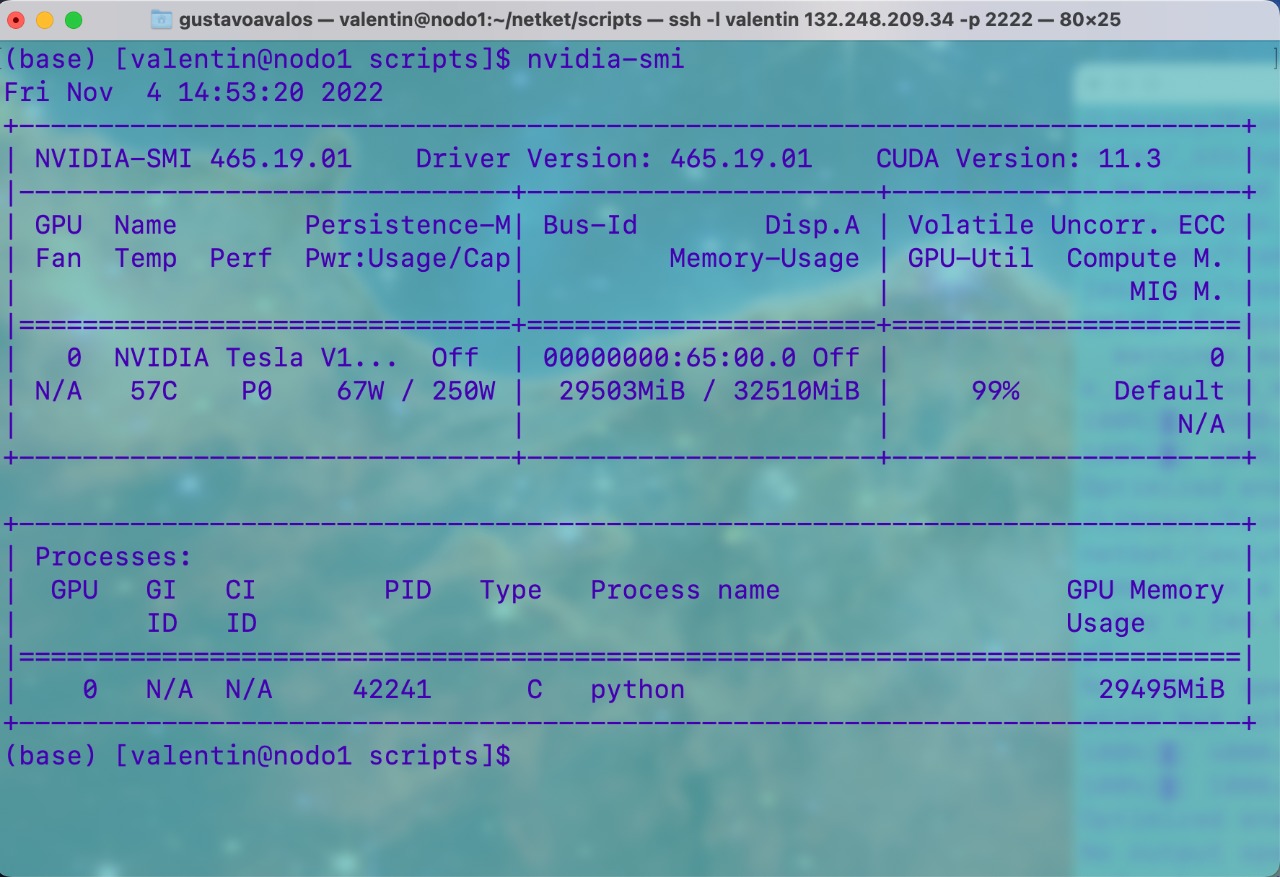Click the 'GPU-Util' column header
This screenshot has height=877, width=1280.
pyautogui.click(x=970, y=258)
